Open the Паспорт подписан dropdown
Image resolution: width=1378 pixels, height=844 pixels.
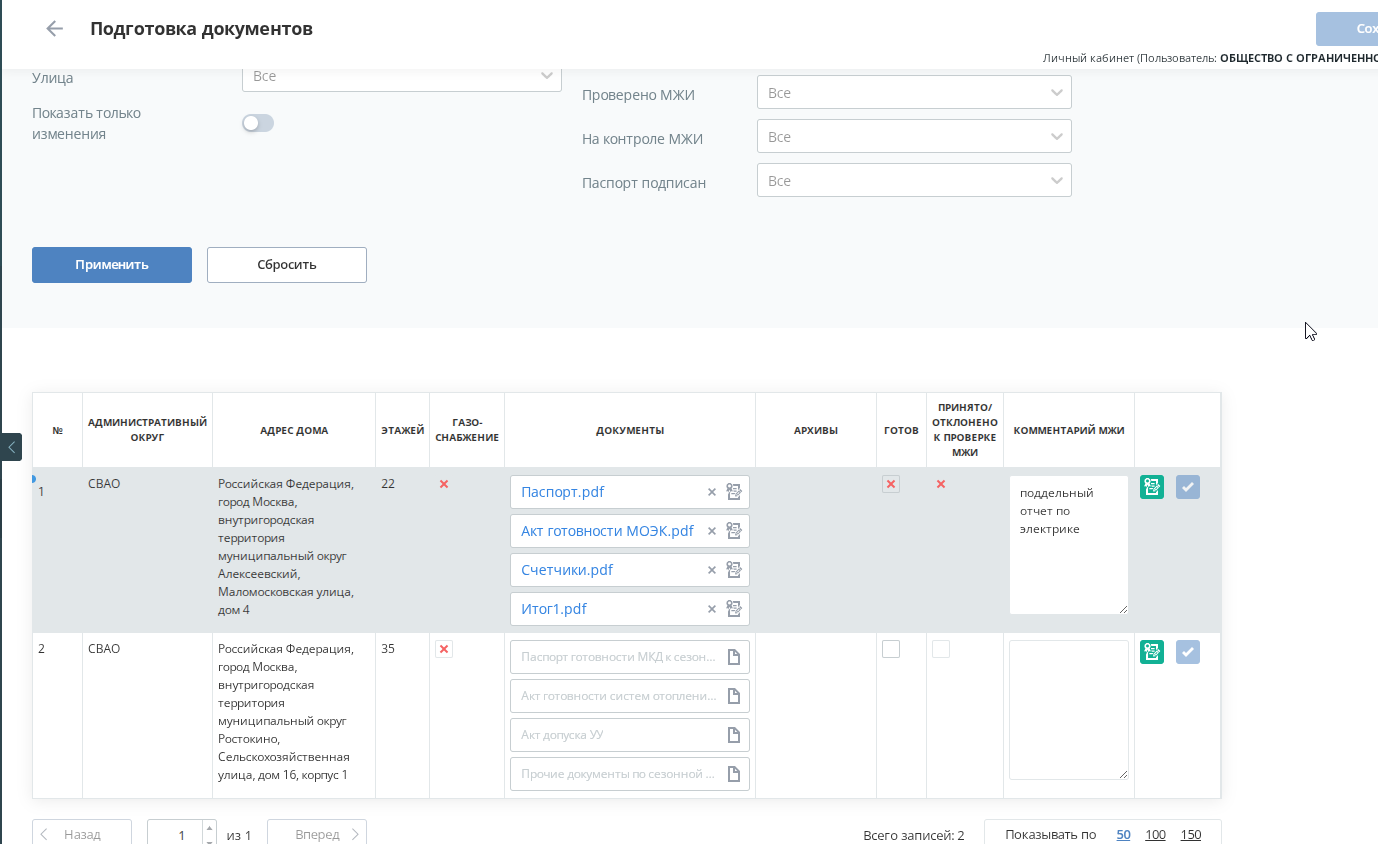tap(914, 181)
